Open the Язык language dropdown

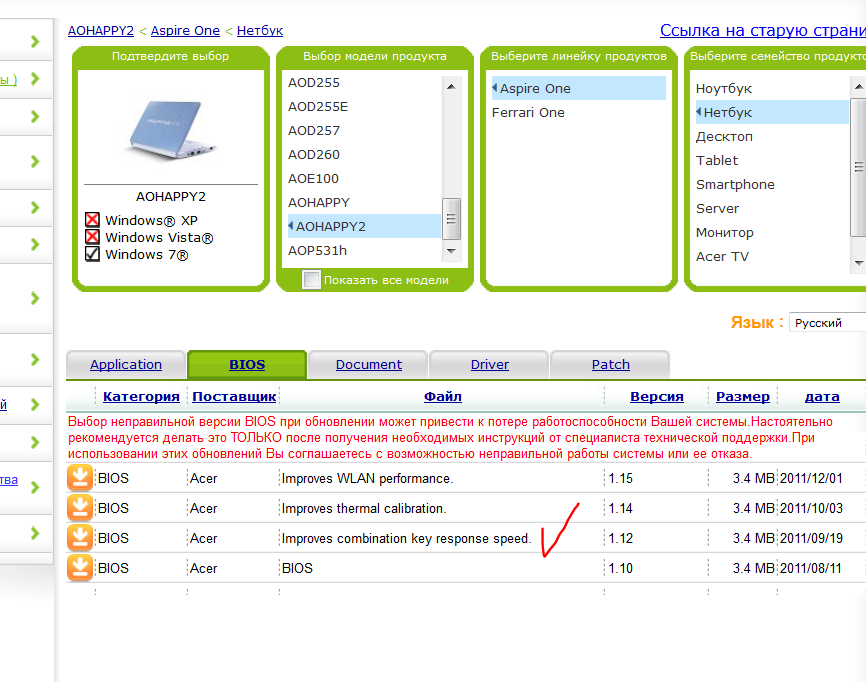pyautogui.click(x=827, y=323)
